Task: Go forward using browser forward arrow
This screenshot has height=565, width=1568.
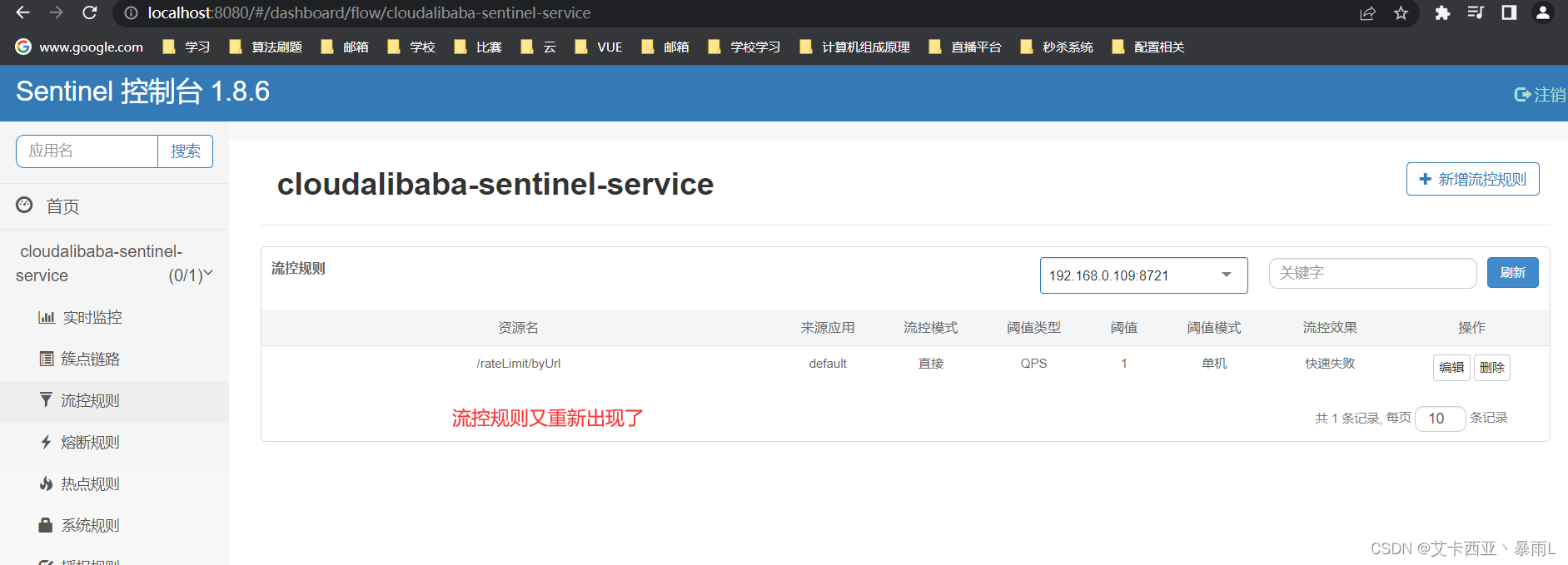Action: tap(56, 12)
